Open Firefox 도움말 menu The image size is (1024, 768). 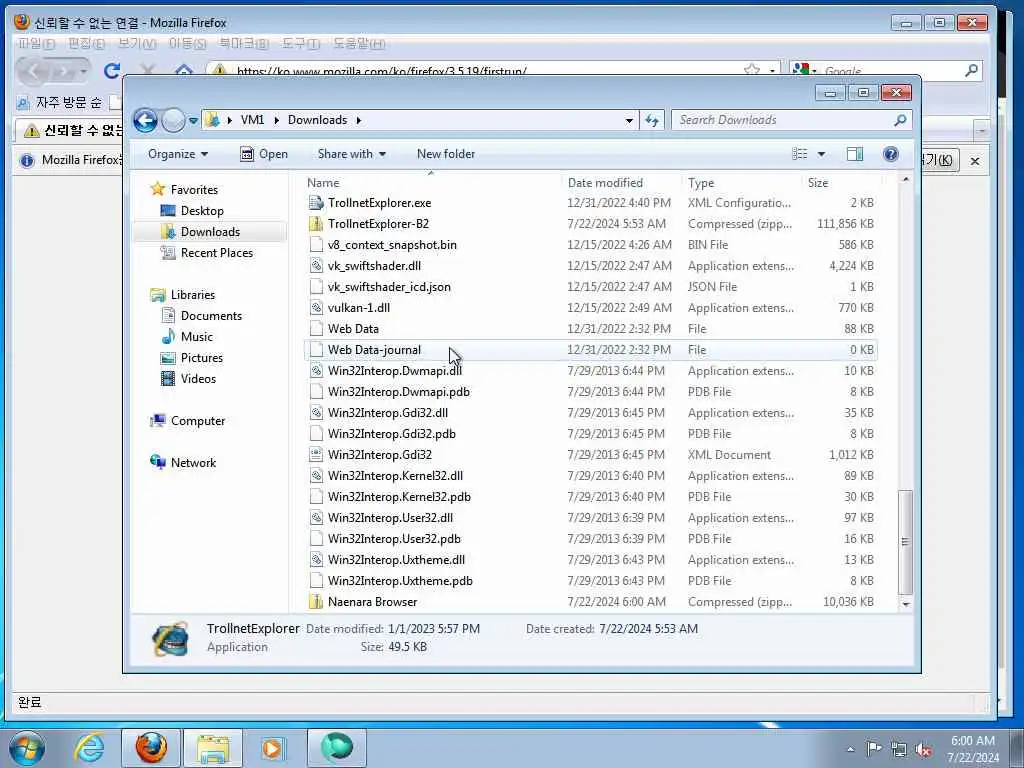tap(359, 44)
